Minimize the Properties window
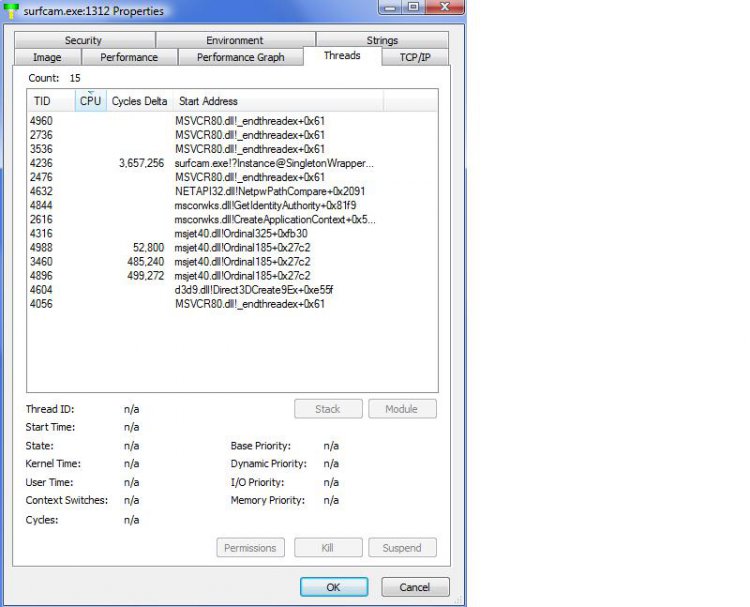The height and width of the screenshot is (607, 750). click(390, 7)
